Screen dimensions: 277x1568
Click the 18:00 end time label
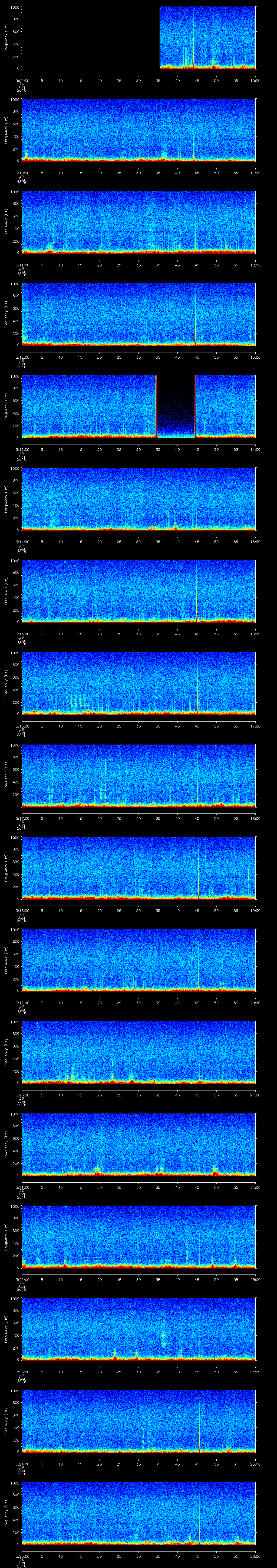pos(255,818)
